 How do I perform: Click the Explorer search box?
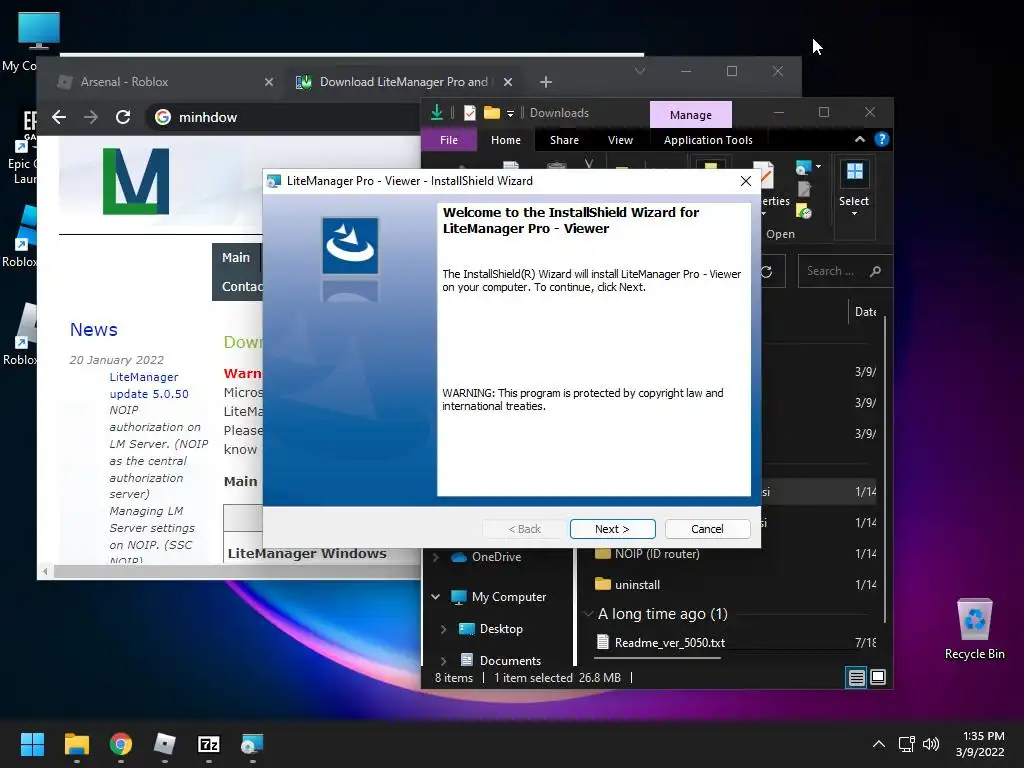pos(845,271)
